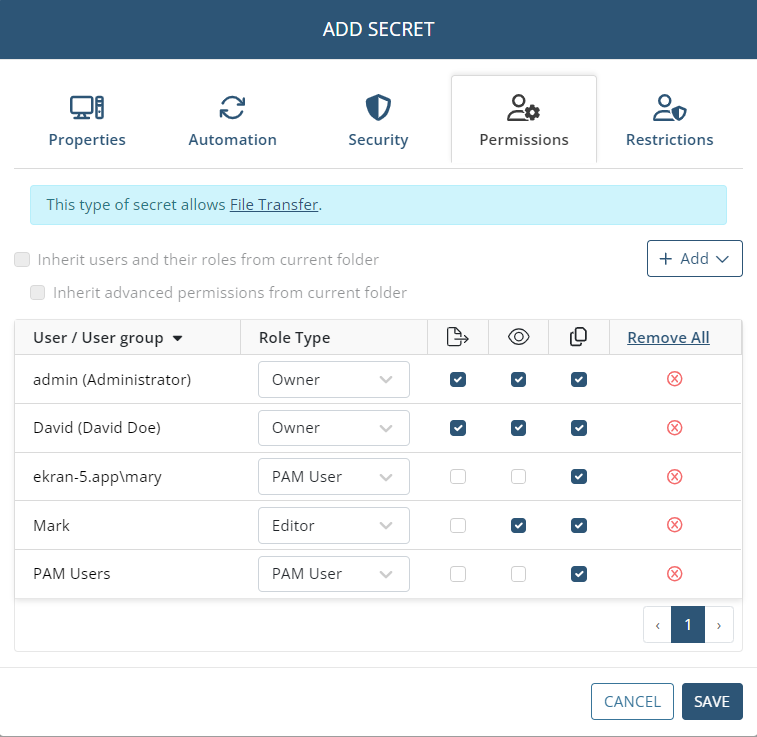The image size is (757, 737).
Task: Click the SAVE button
Action: point(712,702)
